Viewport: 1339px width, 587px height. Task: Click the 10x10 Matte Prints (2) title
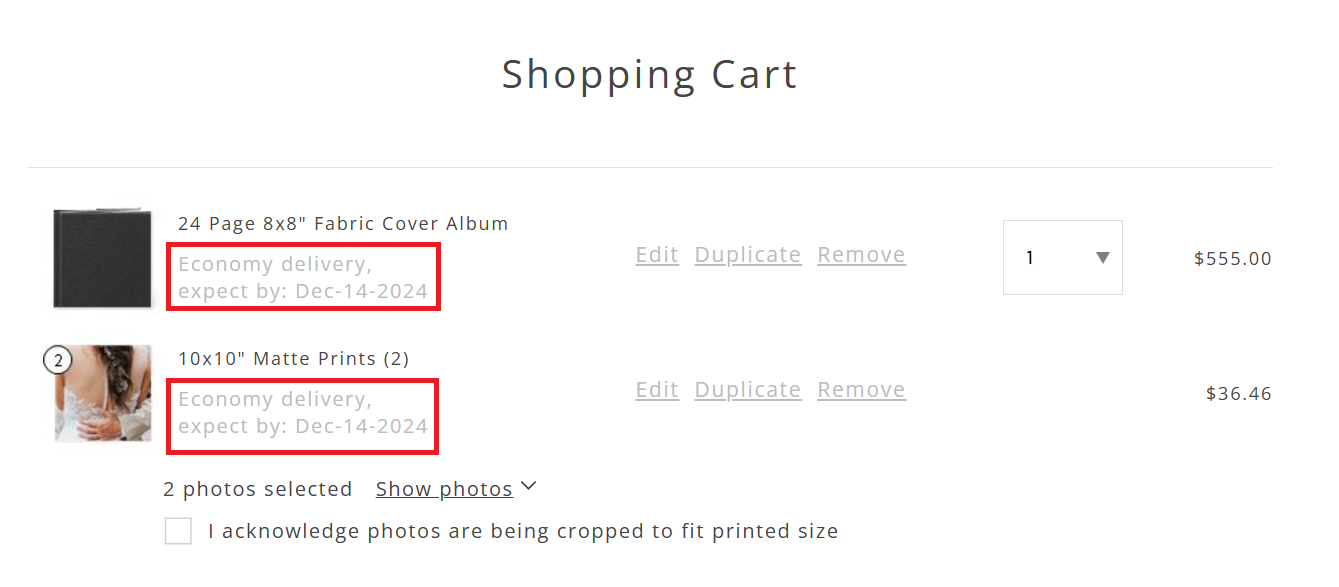pos(294,359)
